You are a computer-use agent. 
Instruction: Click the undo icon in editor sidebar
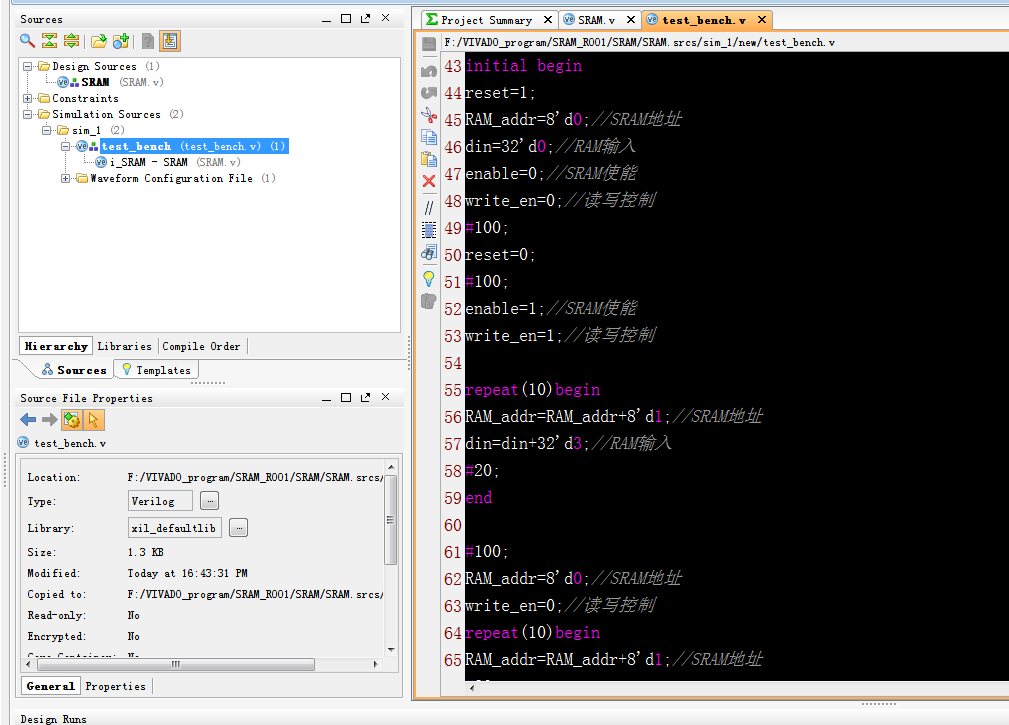428,69
